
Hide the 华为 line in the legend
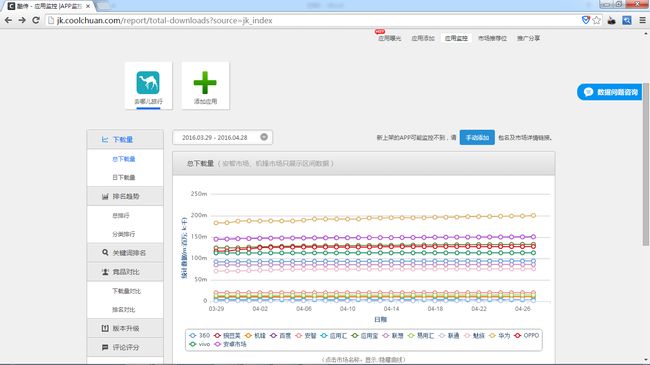coord(500,335)
